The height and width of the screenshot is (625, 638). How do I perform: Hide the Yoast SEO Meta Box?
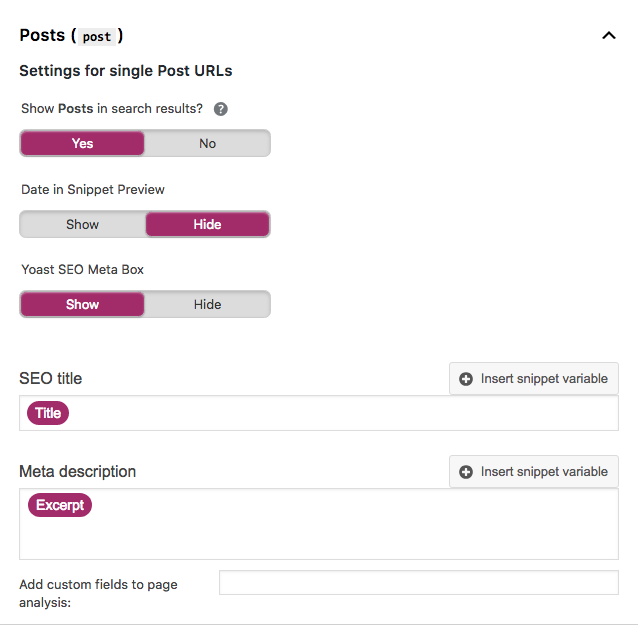(208, 304)
